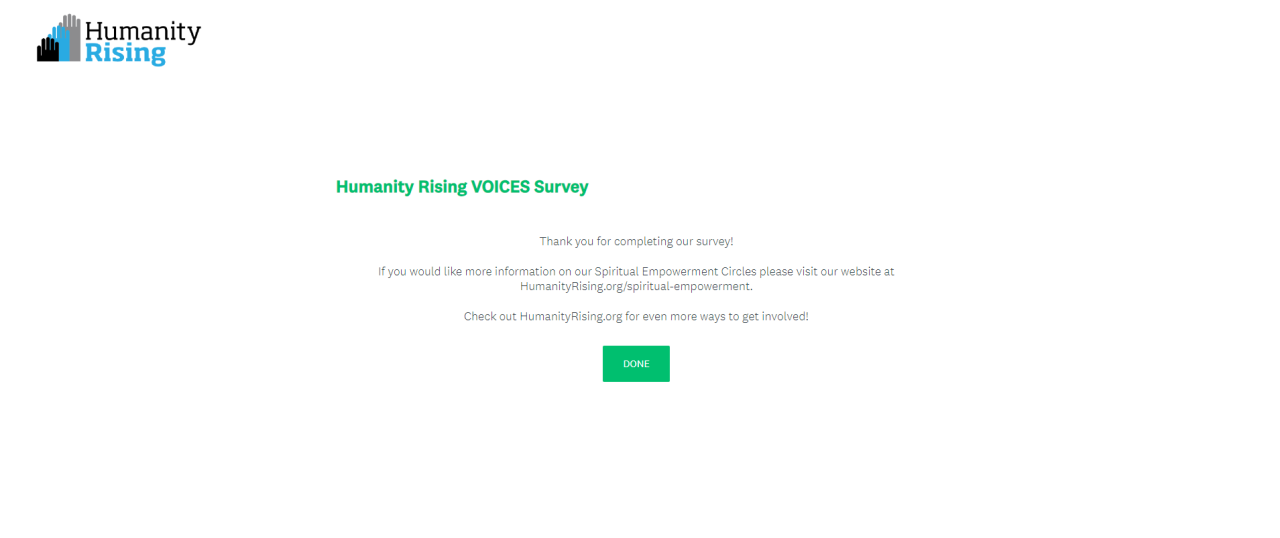Click the black hand in the logo
Viewport: 1280px width, 538px height.
click(45, 50)
